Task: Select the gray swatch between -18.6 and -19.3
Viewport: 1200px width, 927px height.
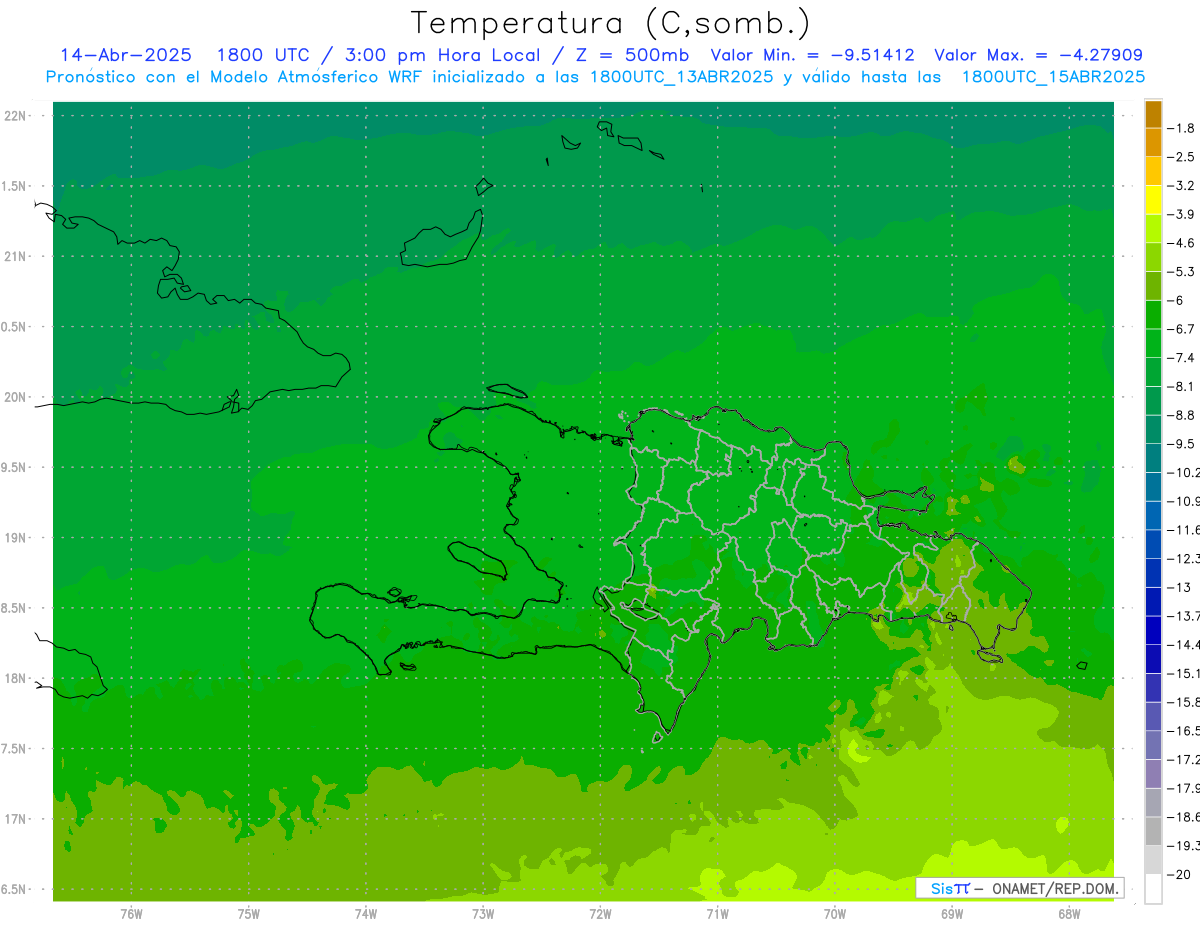Action: tap(1153, 831)
